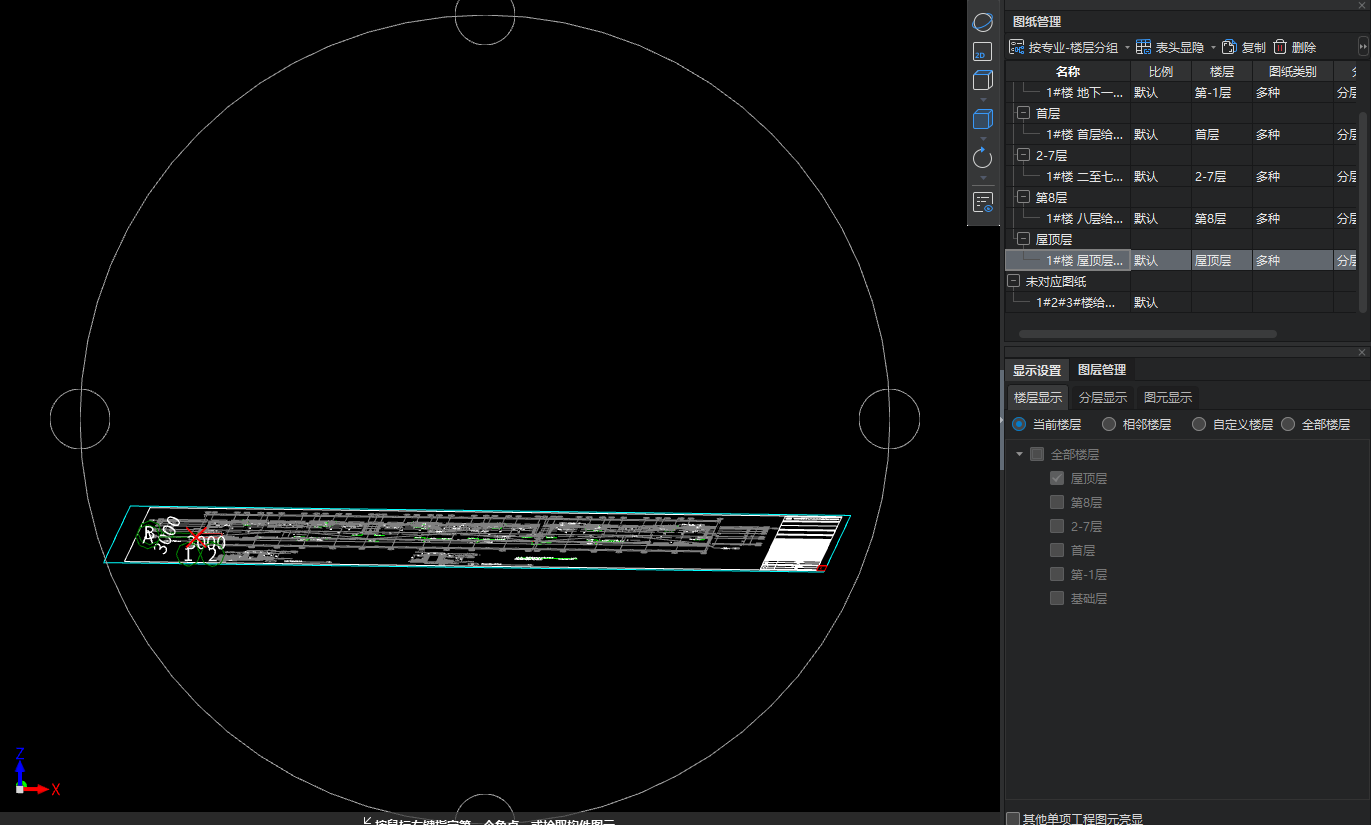Collapse the 屋顶层 group
This screenshot has width=1371, height=825.
(x=1023, y=239)
